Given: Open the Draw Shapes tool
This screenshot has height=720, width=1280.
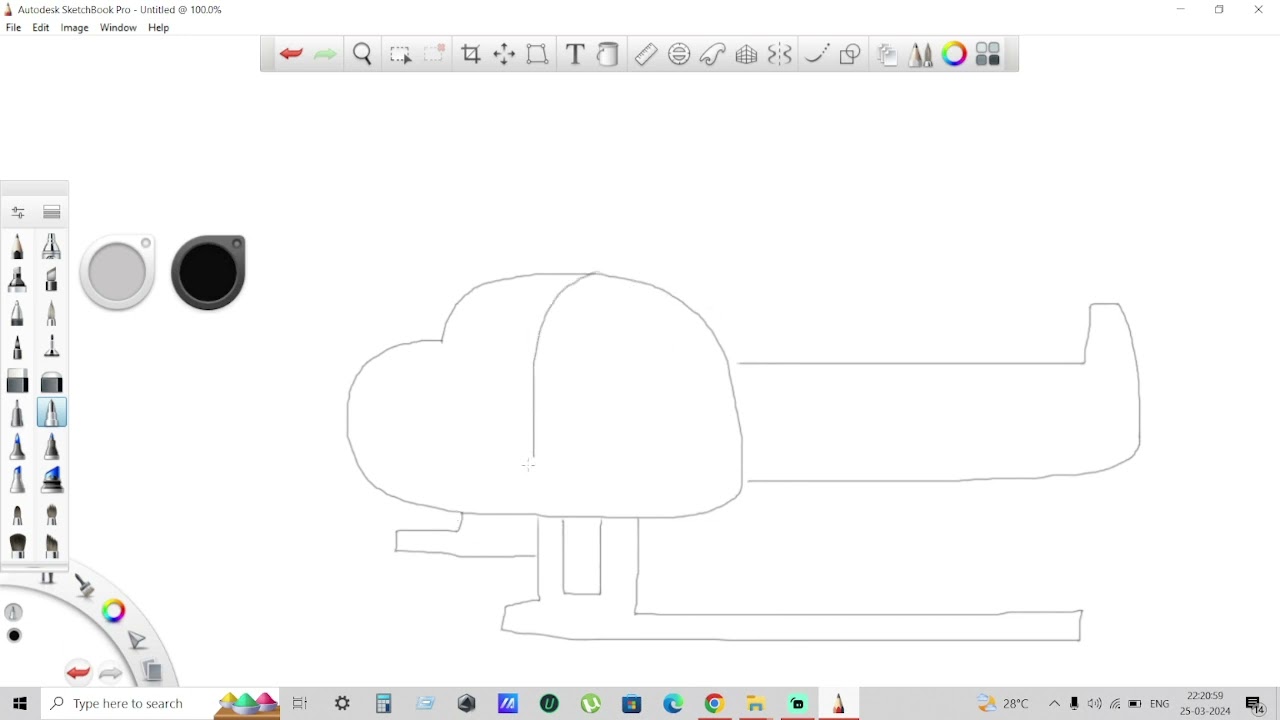Looking at the screenshot, I should click(850, 54).
